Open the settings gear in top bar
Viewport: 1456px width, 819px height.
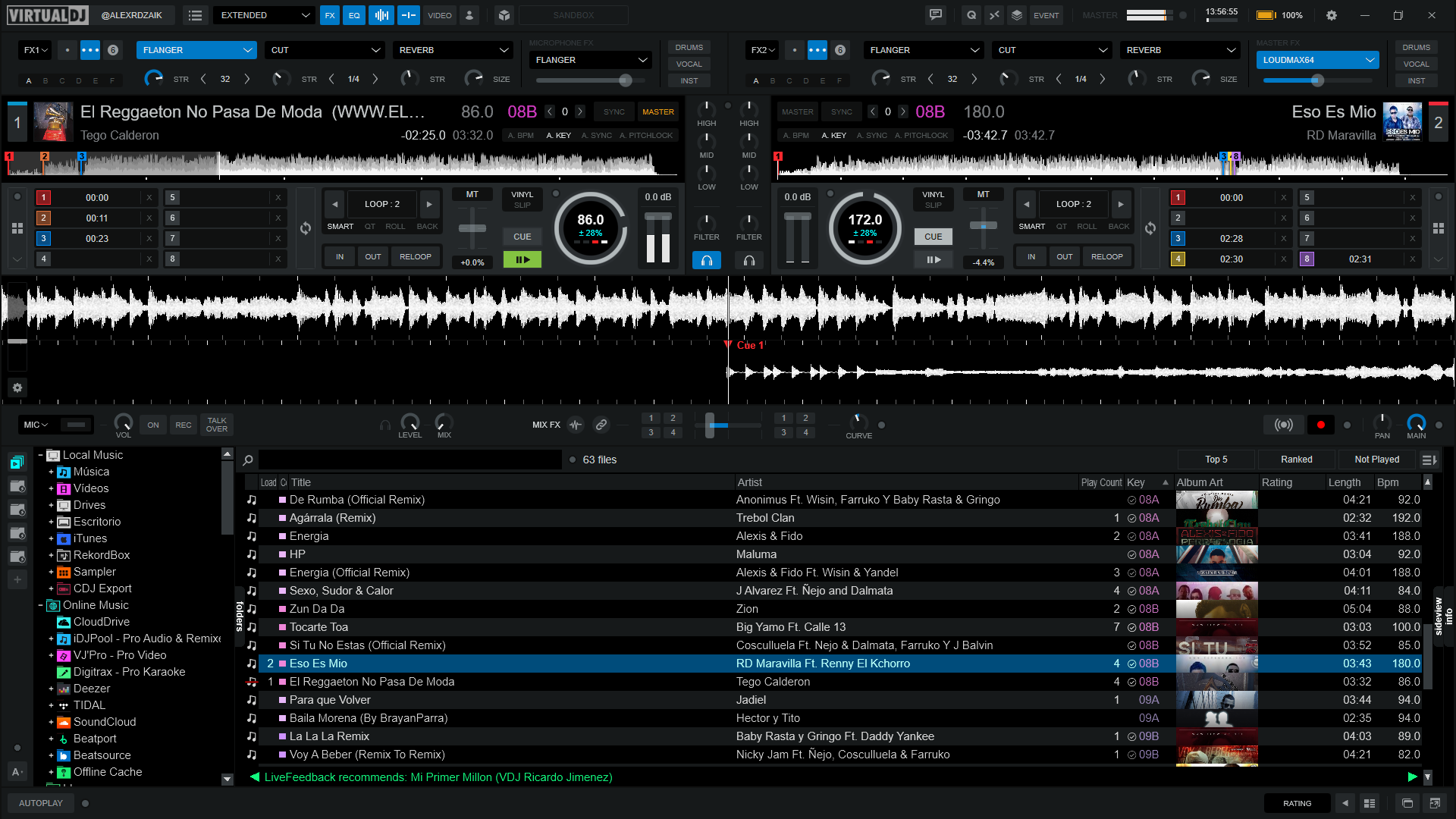coord(1331,15)
